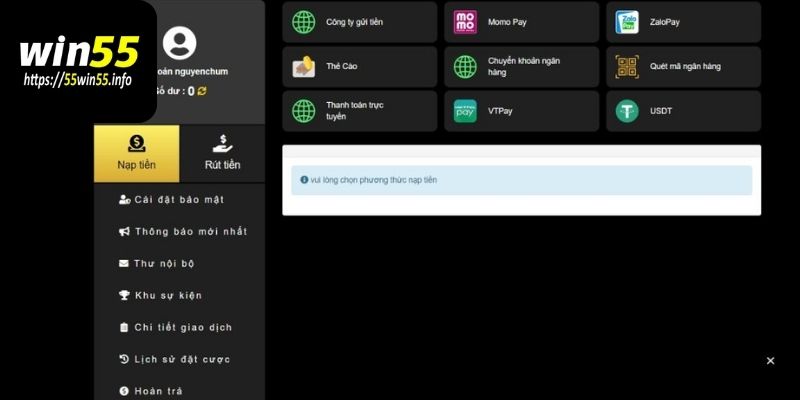Click the Rút tiền hand-with-dollar icon

click(x=222, y=143)
